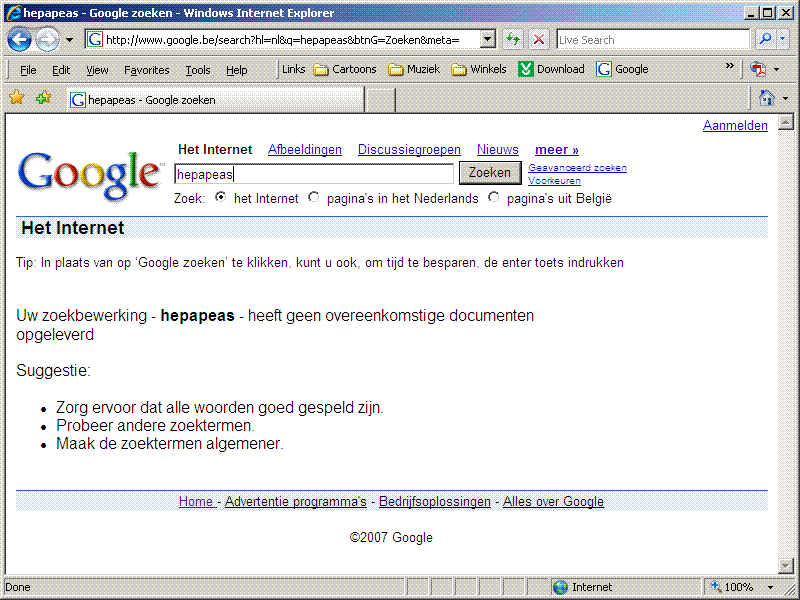Click the 'meer »' link
The image size is (800, 600).
click(x=557, y=149)
